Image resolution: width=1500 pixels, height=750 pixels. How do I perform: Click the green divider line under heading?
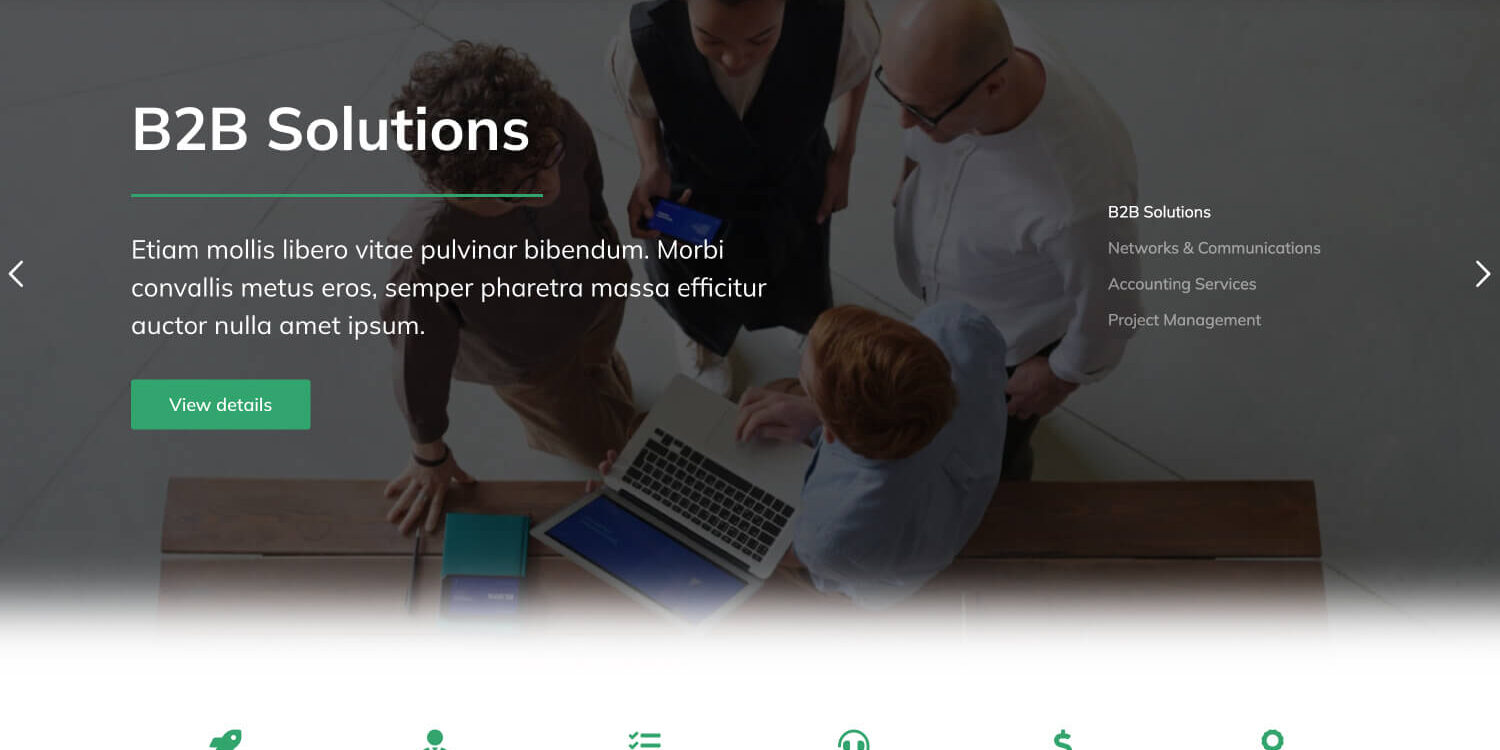[x=336, y=196]
